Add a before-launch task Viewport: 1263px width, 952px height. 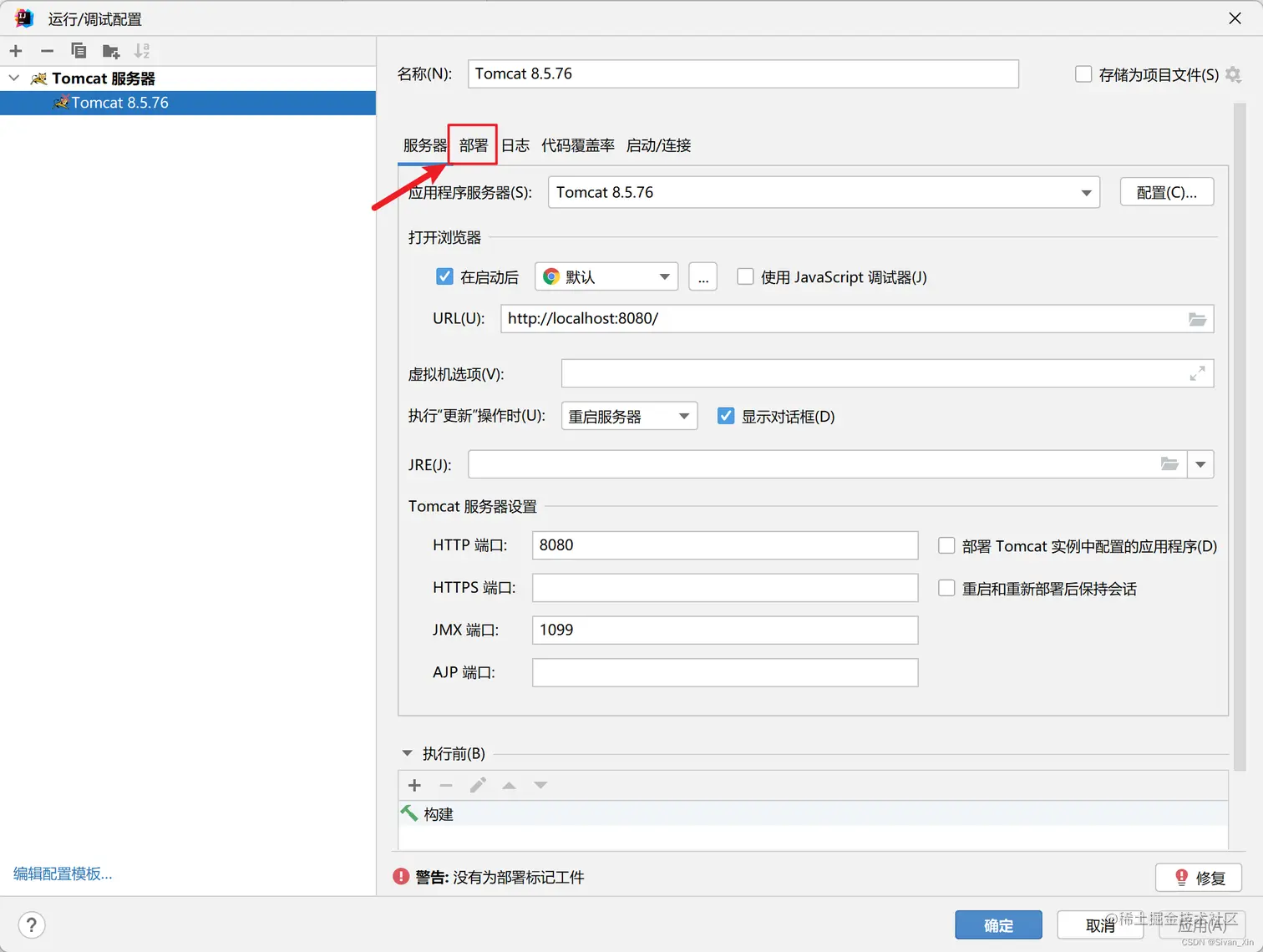[x=414, y=785]
